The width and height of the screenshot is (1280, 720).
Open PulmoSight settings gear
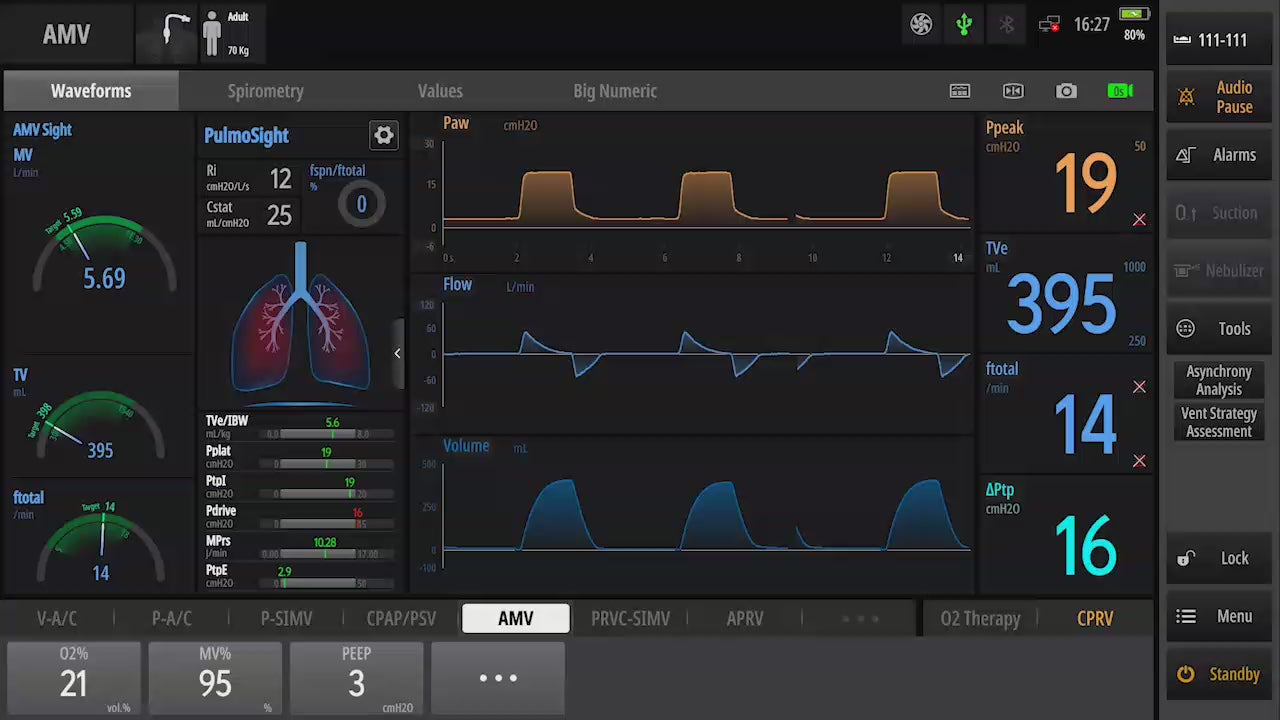tap(384, 136)
